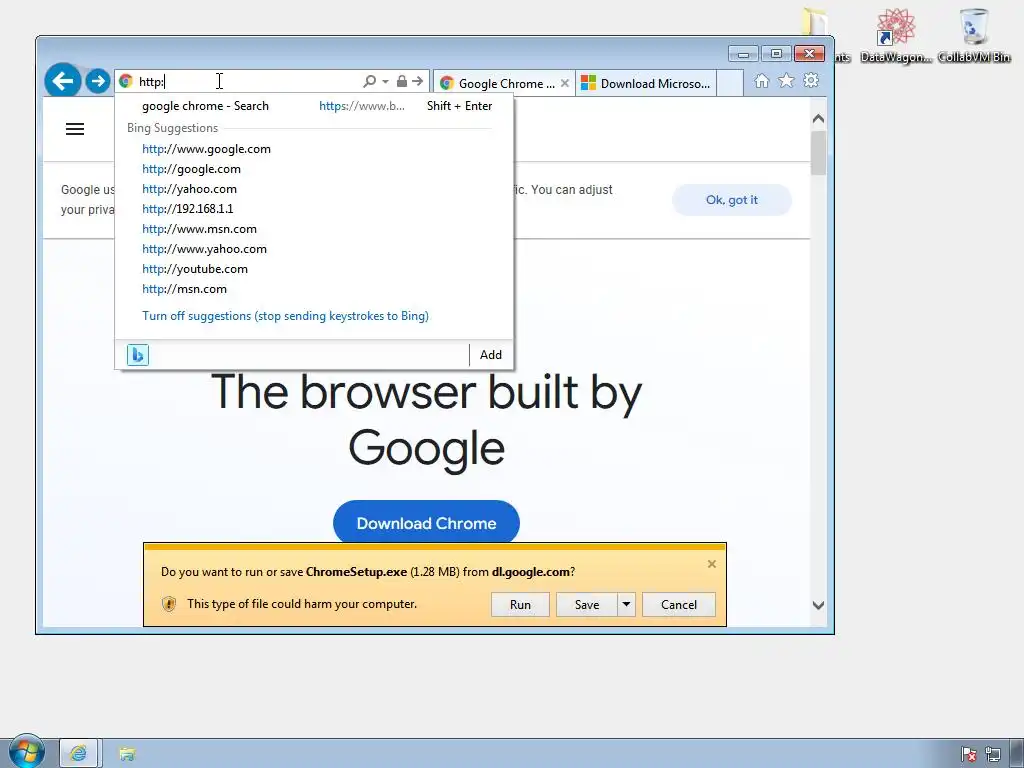Select google chrome - Search suggestion
1024x768 pixels.
[x=314, y=106]
